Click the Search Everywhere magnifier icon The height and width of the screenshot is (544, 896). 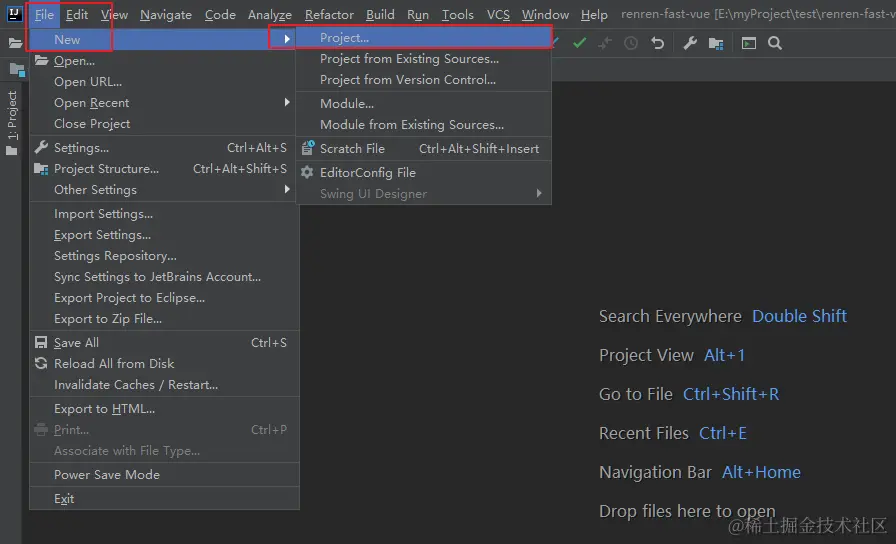(x=775, y=43)
